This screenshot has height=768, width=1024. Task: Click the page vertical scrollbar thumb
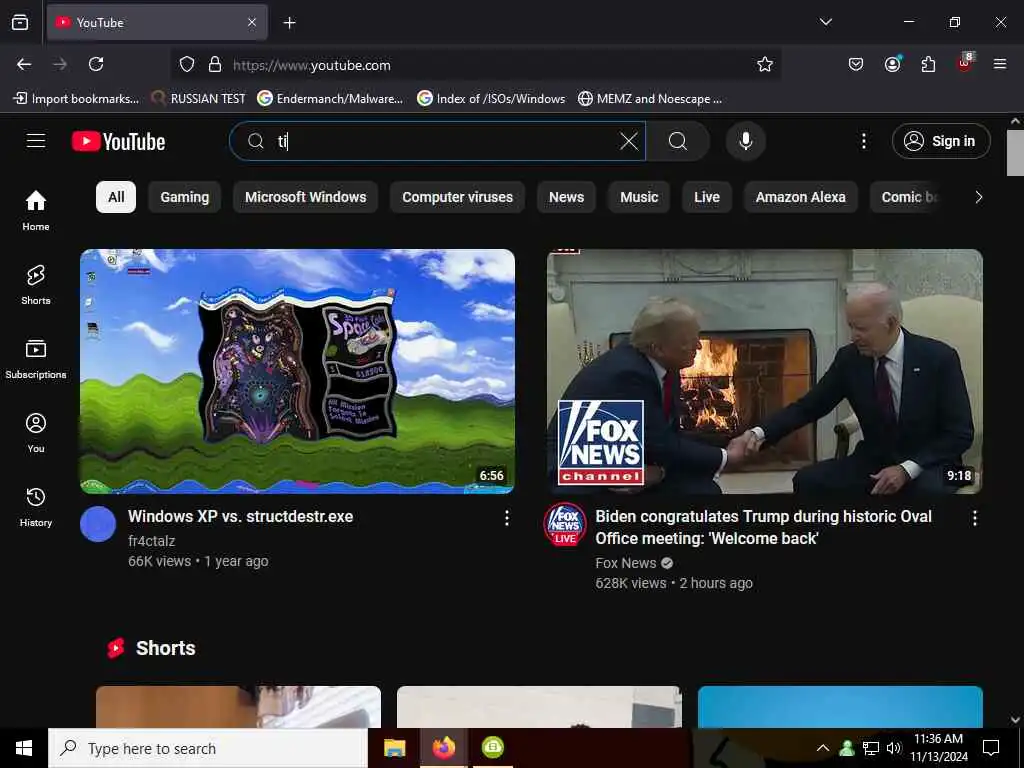point(1015,153)
